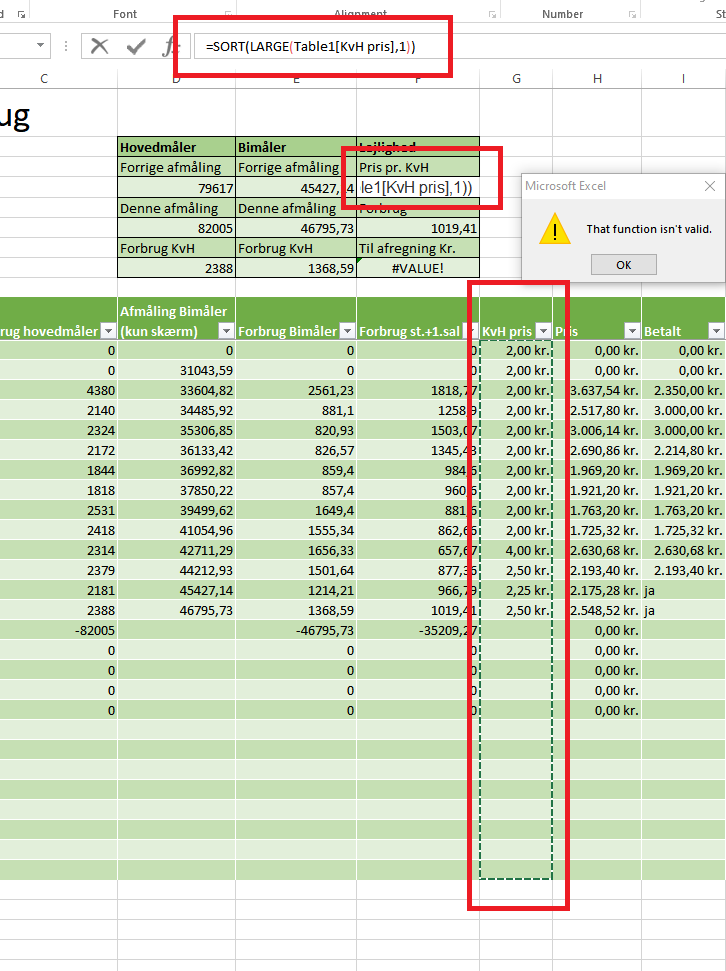Open the Number group dialog launcher
Screen dimensions: 726x971
632,14
